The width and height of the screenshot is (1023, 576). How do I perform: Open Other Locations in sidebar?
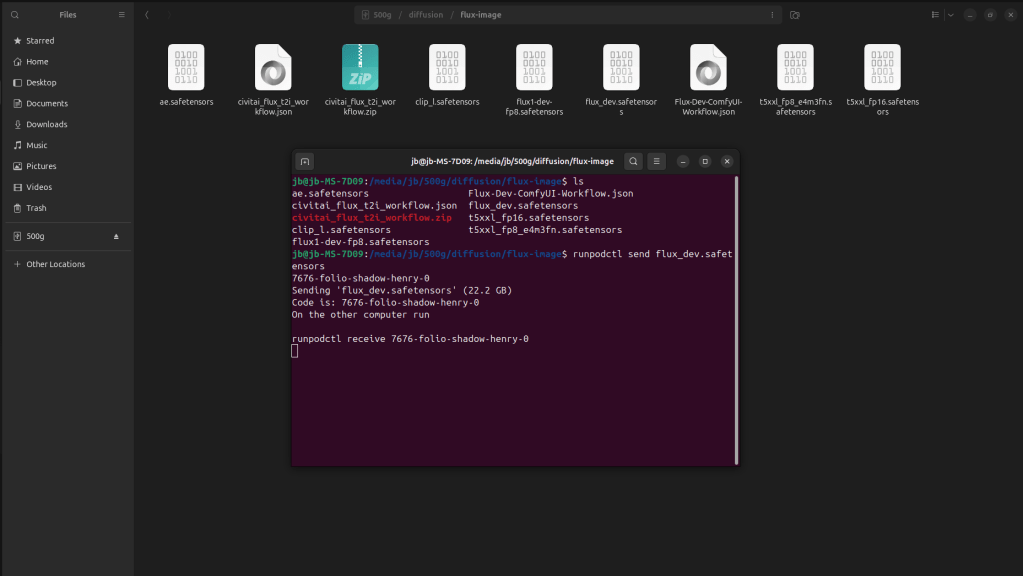tap(55, 264)
